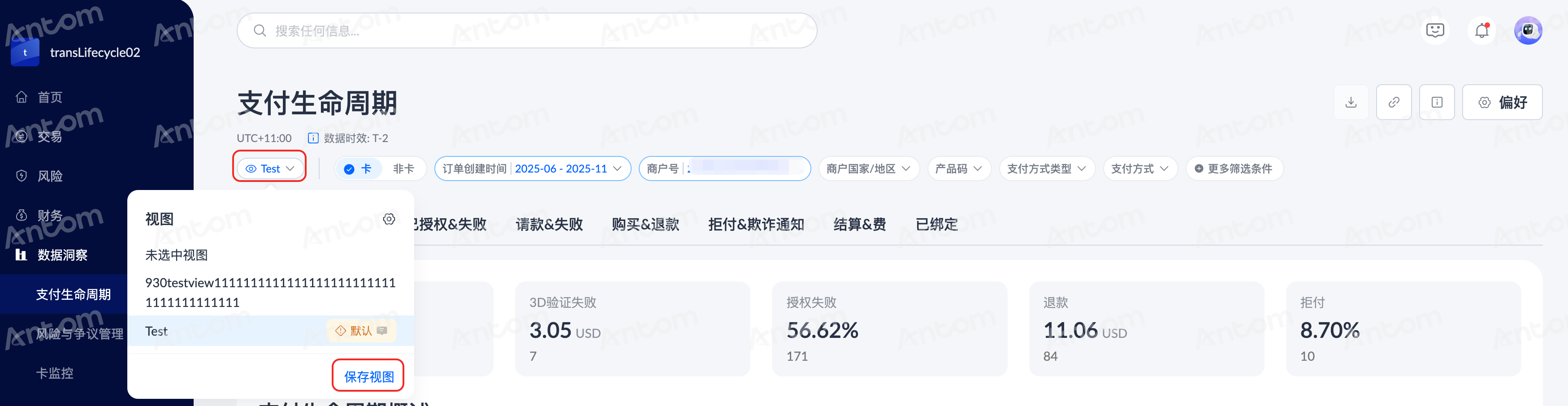Copy the page link via chain icon
Screen dimensions: 1568x406
[1394, 102]
